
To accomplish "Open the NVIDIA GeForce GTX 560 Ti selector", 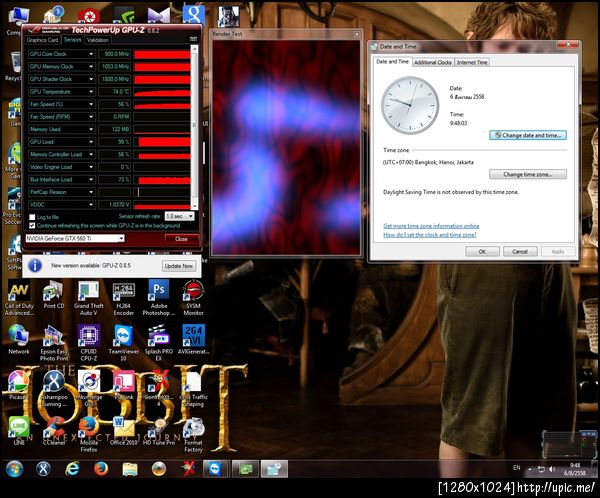I will 75,238.
